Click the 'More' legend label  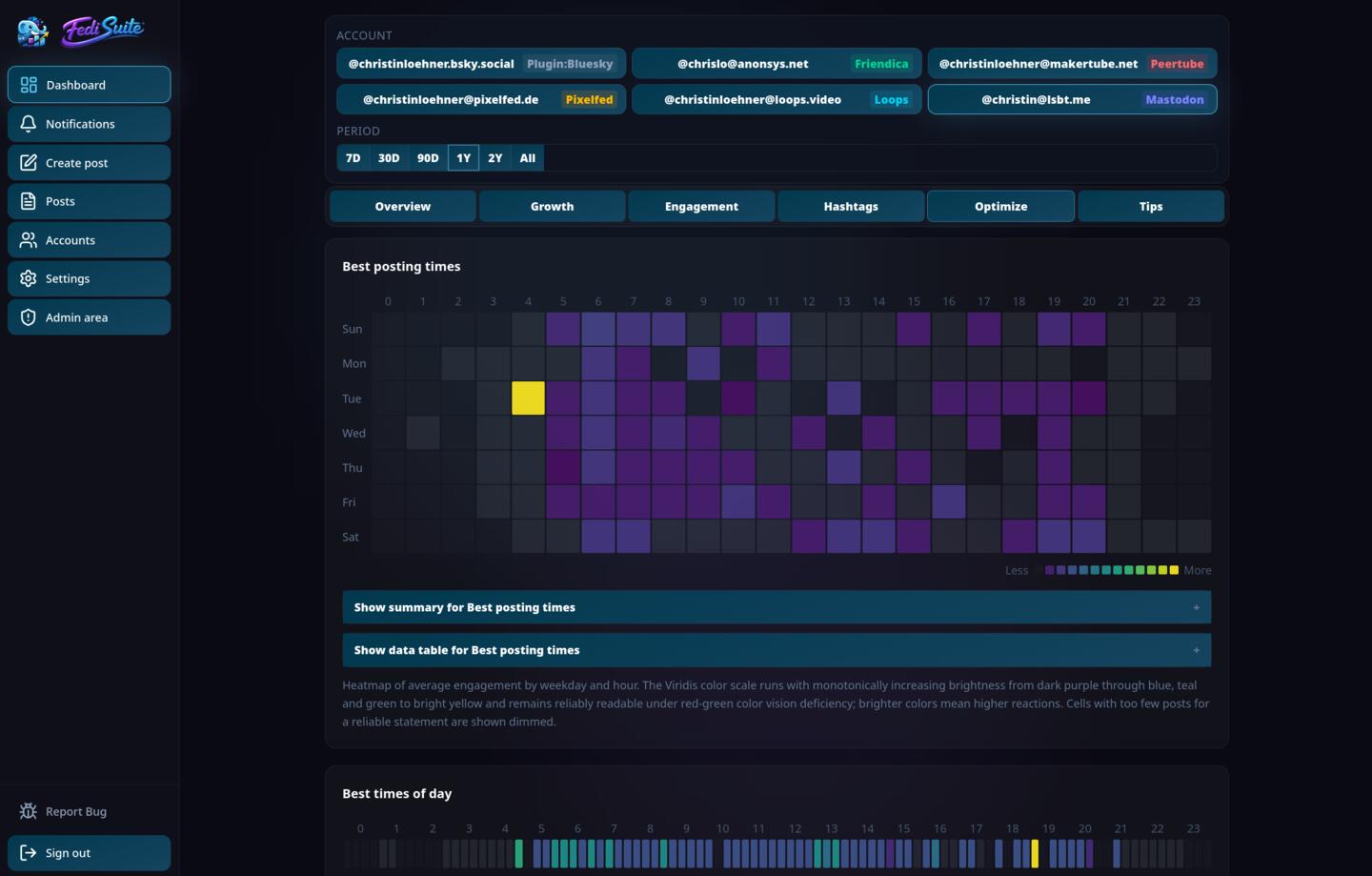(x=1198, y=570)
